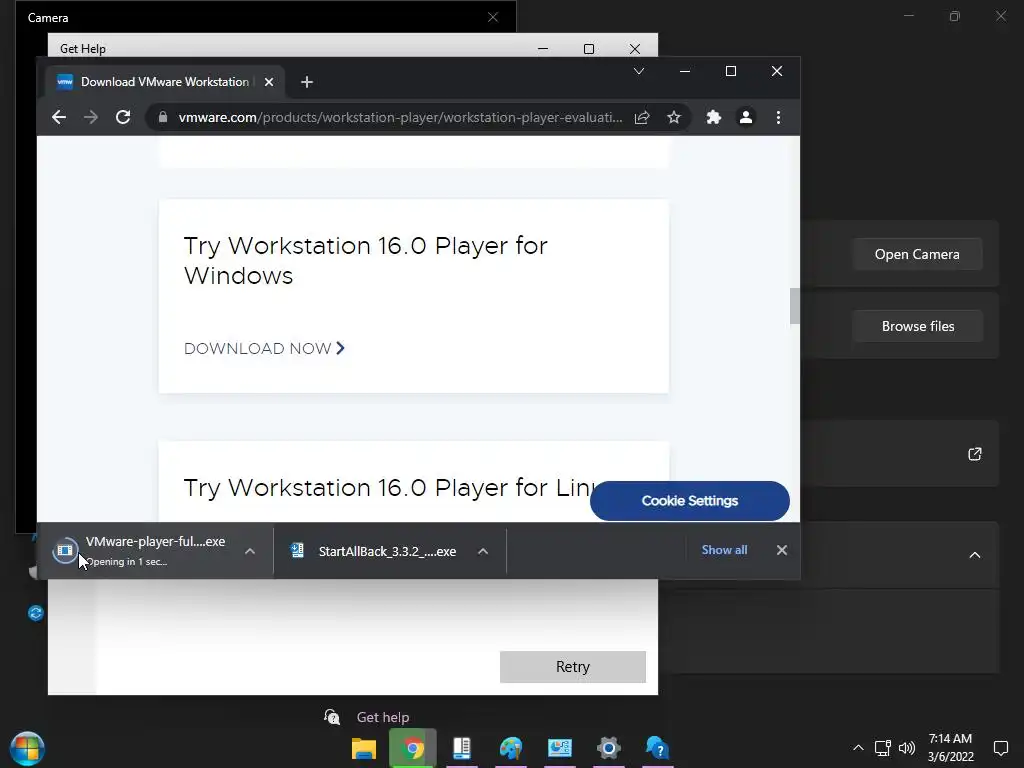
Task: Expand StartAllBack download options arrow
Action: pyautogui.click(x=483, y=551)
